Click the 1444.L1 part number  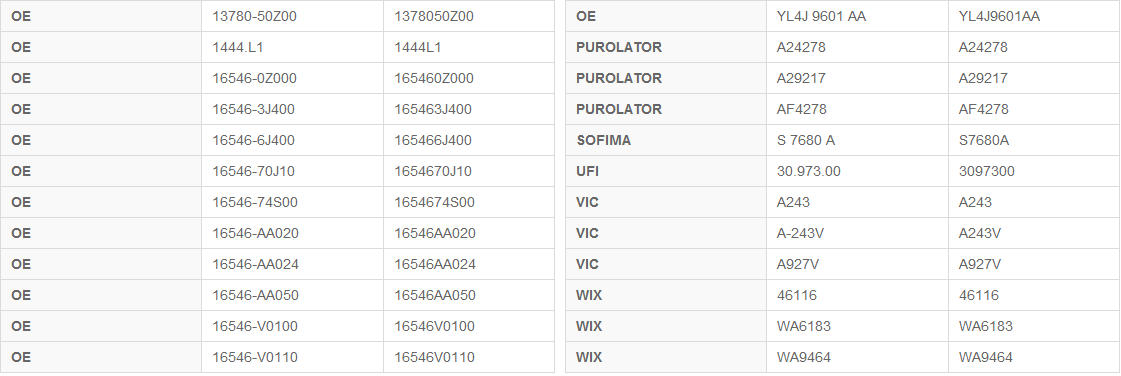[238, 47]
